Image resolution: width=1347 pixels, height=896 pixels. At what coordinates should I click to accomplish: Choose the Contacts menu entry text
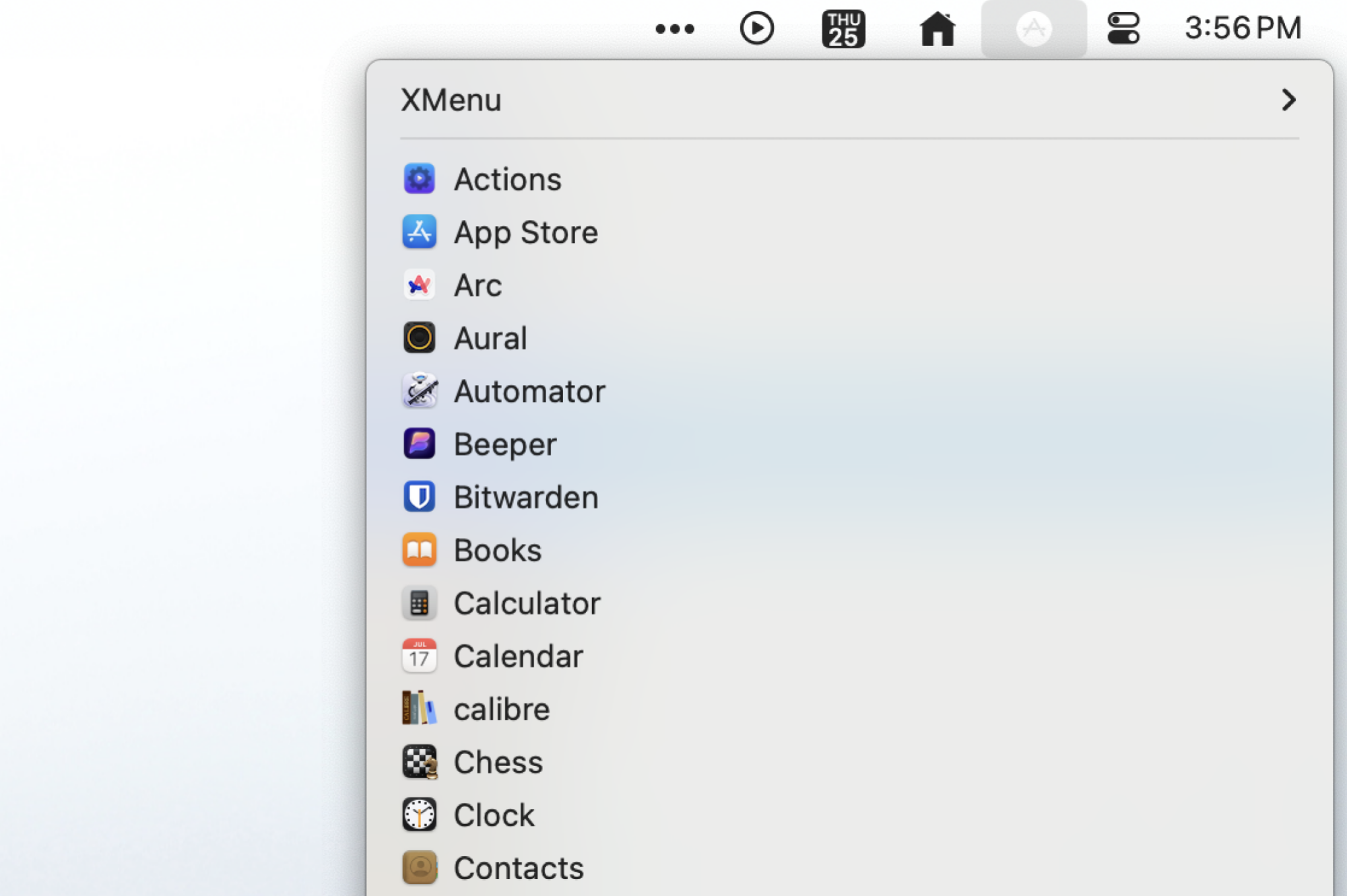click(519, 868)
